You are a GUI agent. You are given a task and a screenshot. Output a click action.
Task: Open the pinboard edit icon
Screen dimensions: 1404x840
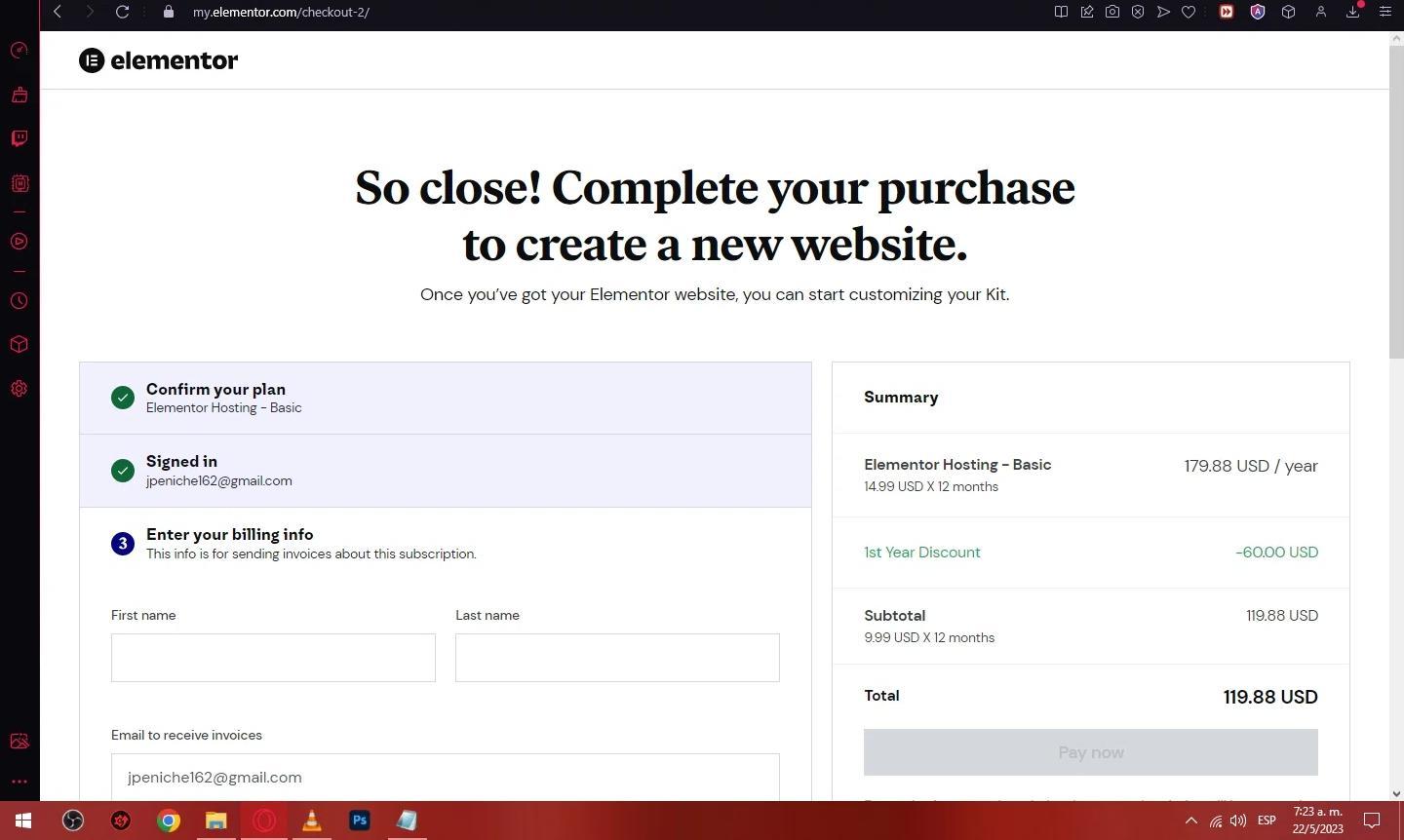tap(1087, 12)
